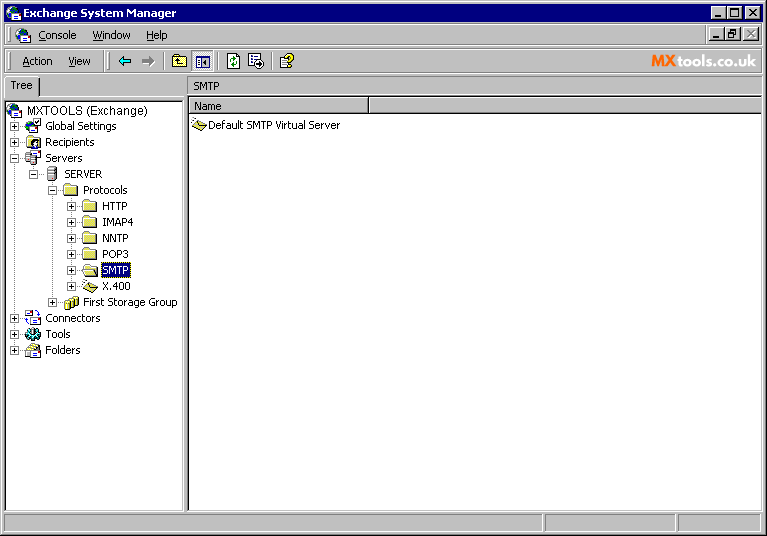767x536 pixels.
Task: Click the HTTP folder icon
Action: pyautogui.click(x=90, y=206)
